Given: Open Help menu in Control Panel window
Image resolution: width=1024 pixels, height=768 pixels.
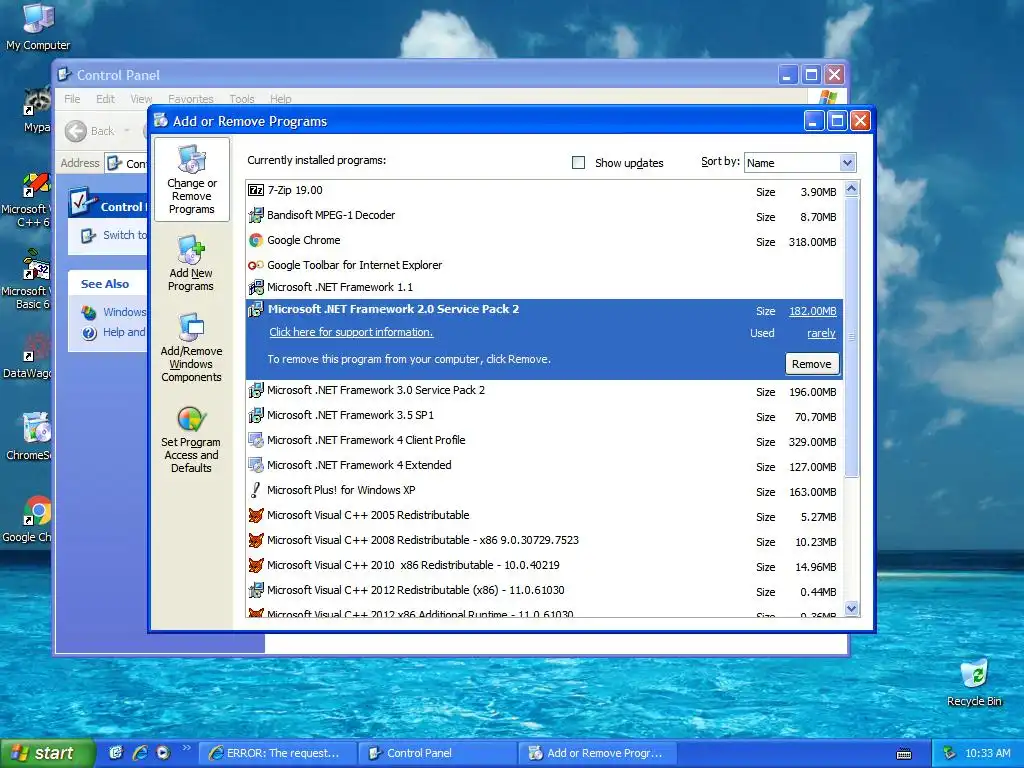Looking at the screenshot, I should (281, 99).
